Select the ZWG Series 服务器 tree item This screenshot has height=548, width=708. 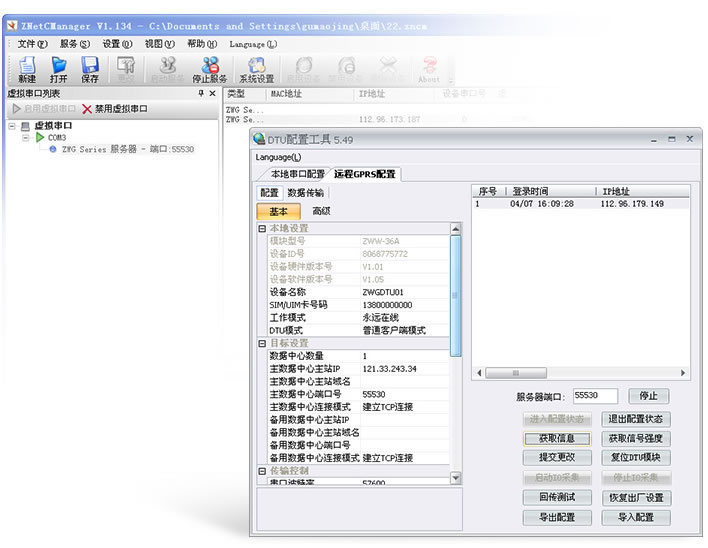[x=127, y=149]
